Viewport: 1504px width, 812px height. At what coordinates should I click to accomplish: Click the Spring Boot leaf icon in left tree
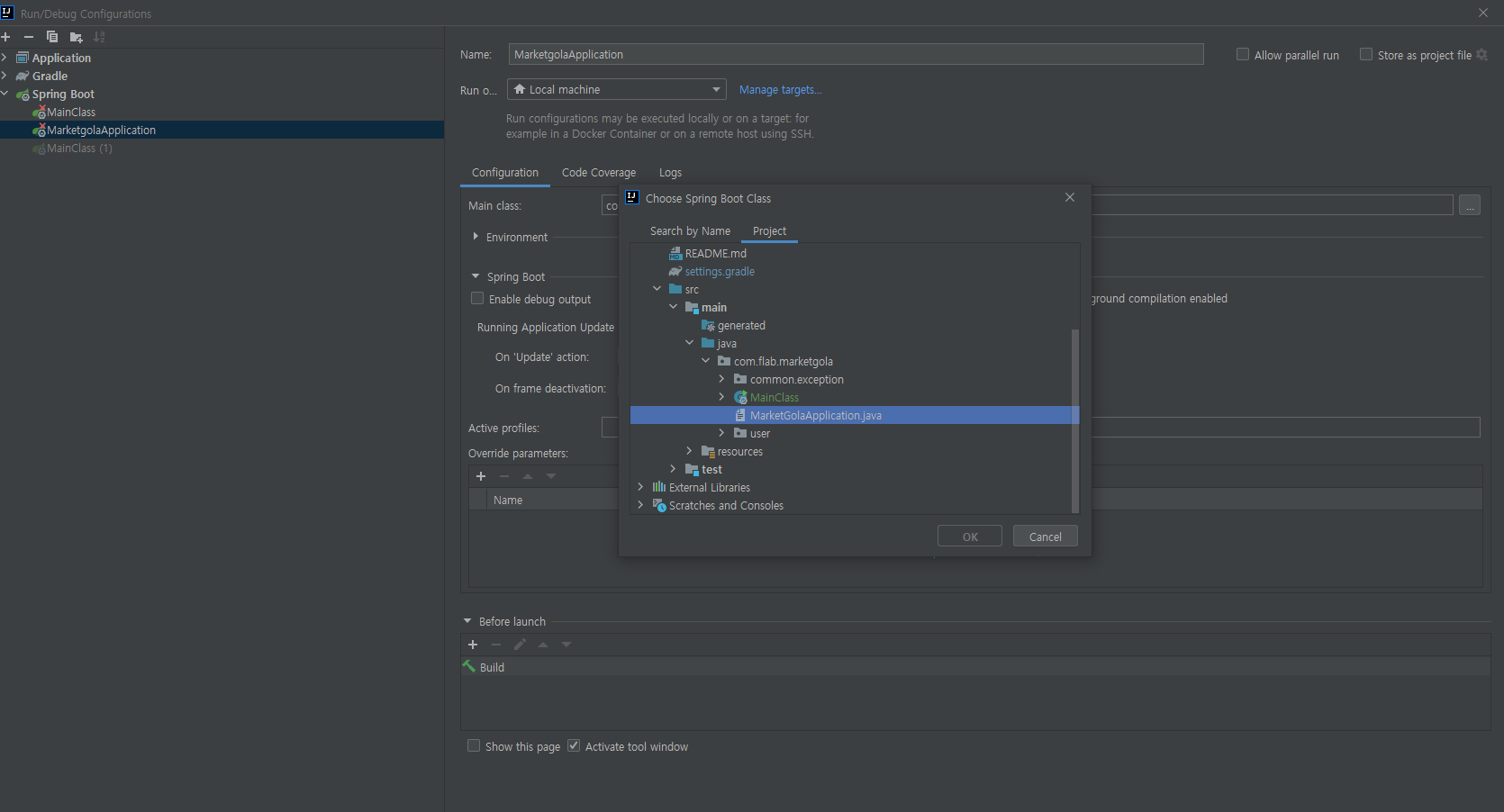[23, 95]
